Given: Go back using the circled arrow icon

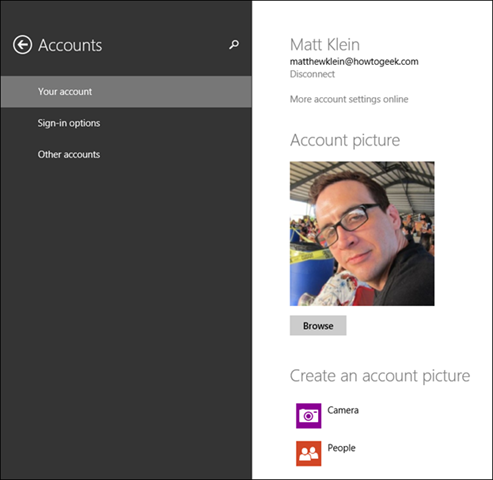Looking at the screenshot, I should pos(22,45).
